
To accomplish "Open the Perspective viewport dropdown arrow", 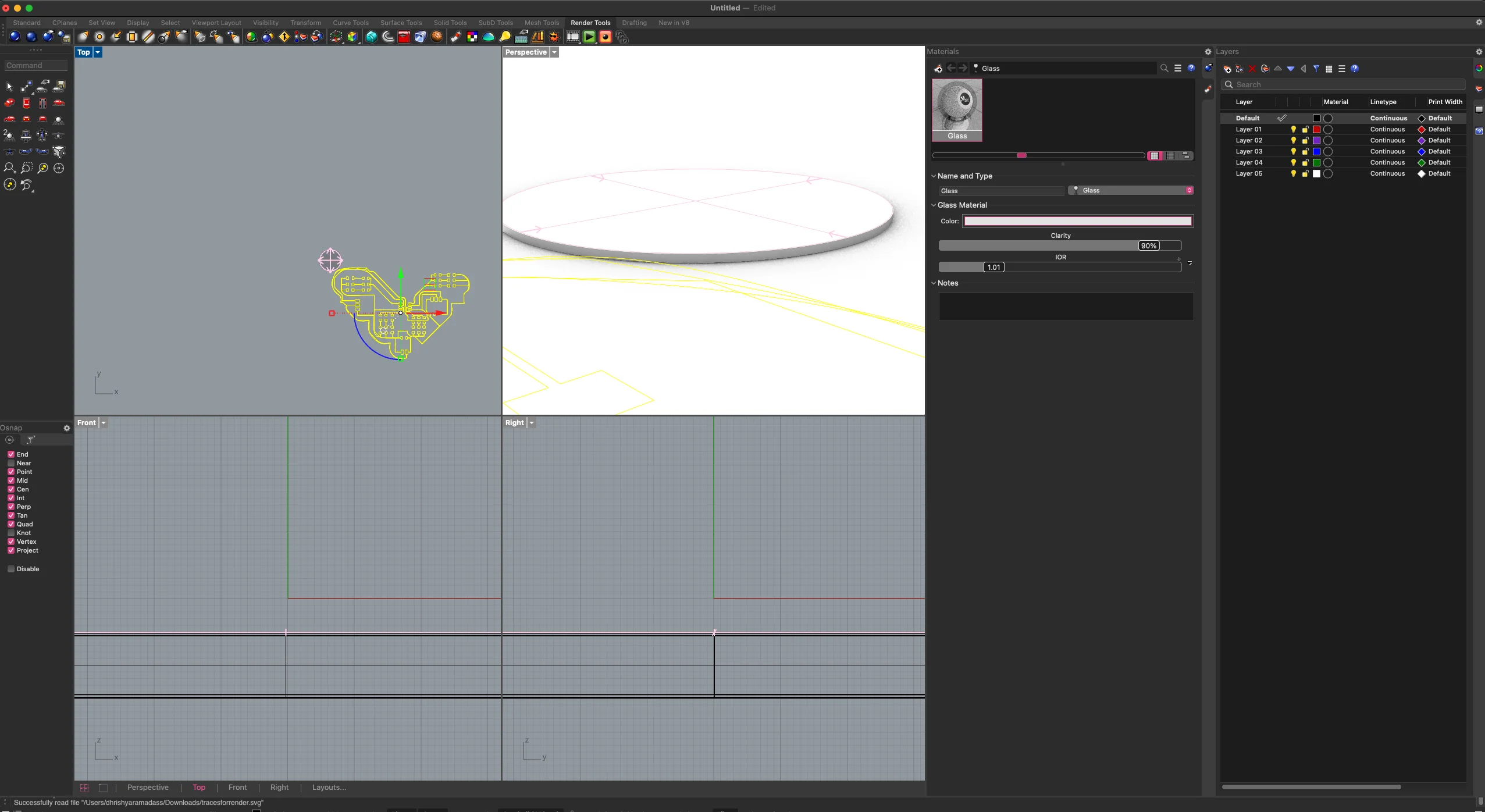I will [554, 52].
